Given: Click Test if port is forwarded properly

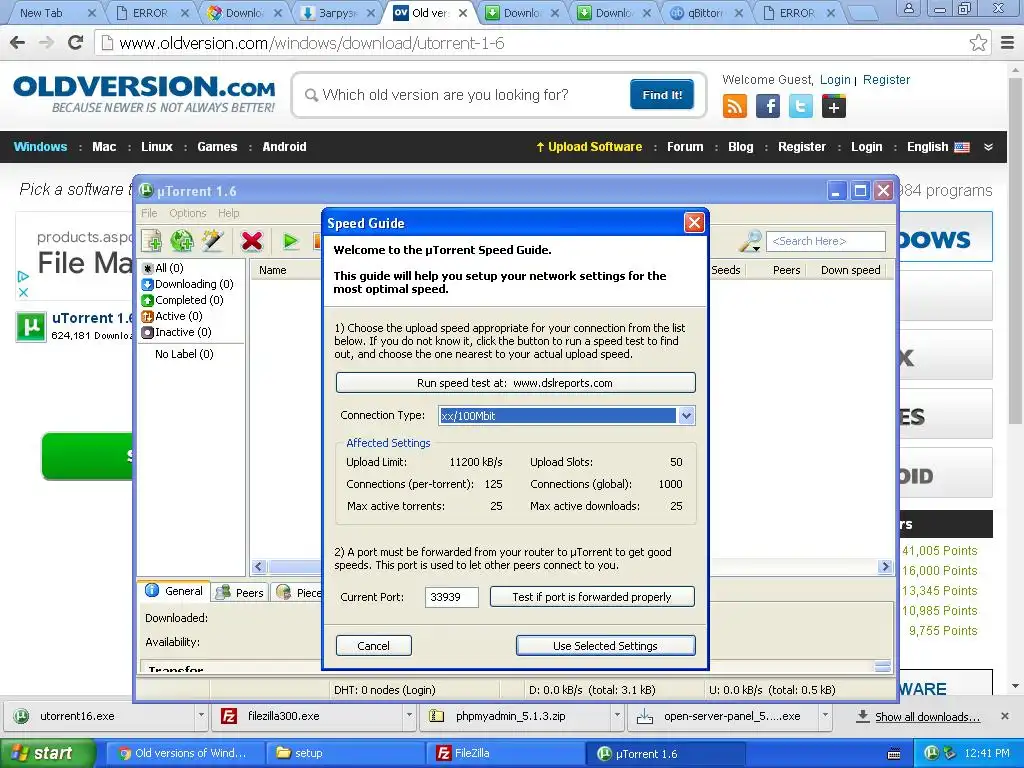Looking at the screenshot, I should pos(592,597).
